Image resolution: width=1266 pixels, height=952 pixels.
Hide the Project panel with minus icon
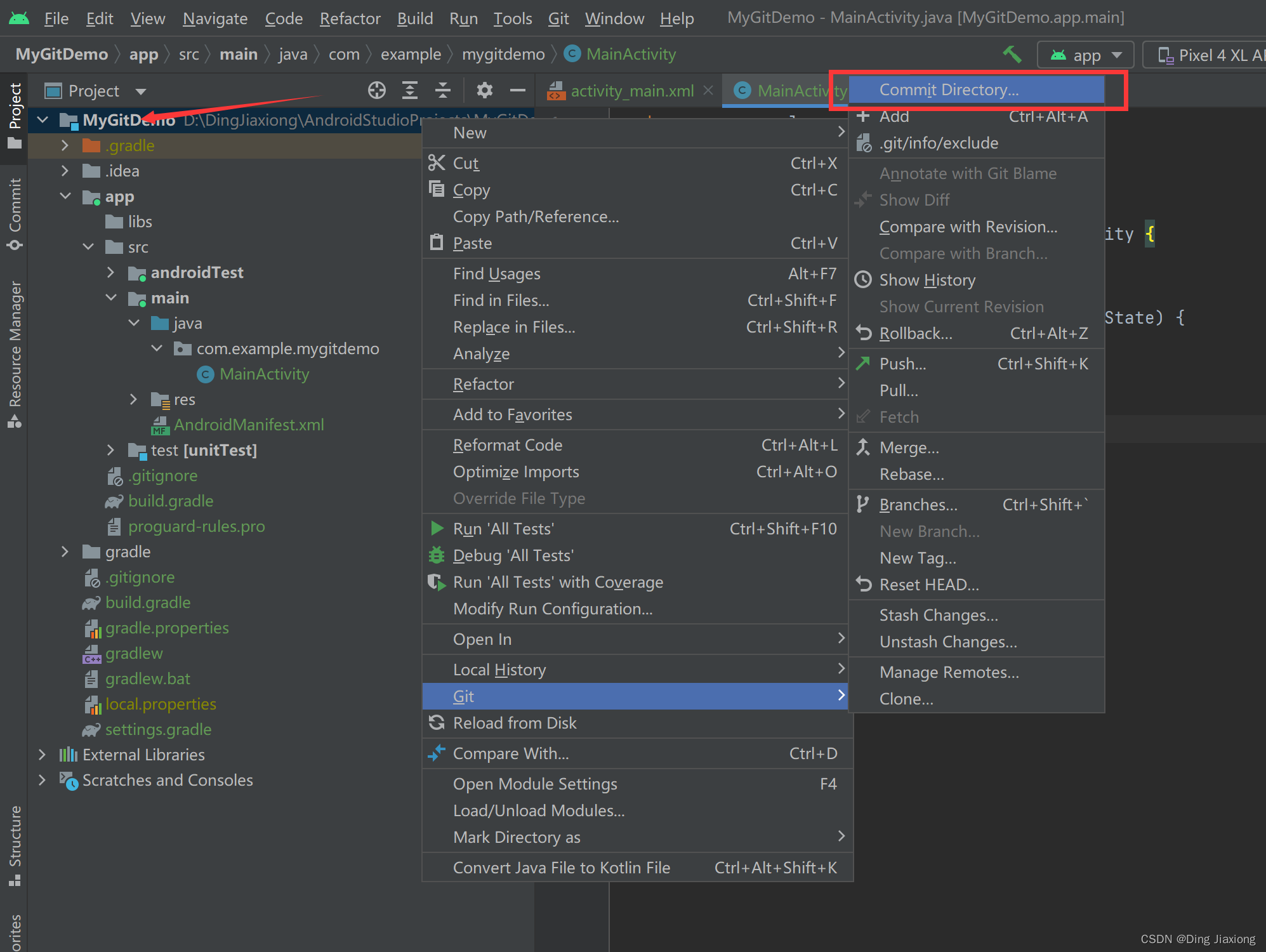click(518, 91)
